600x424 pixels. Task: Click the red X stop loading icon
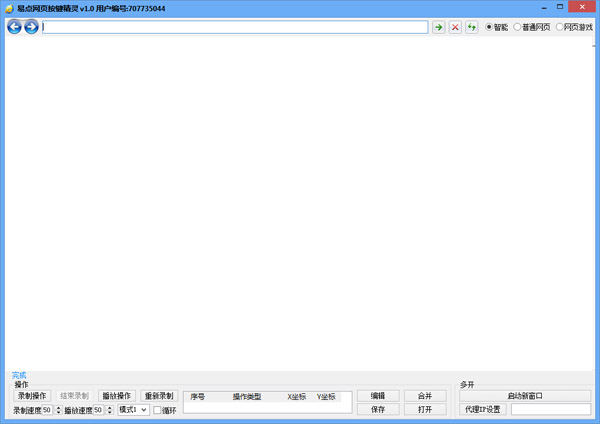455,27
